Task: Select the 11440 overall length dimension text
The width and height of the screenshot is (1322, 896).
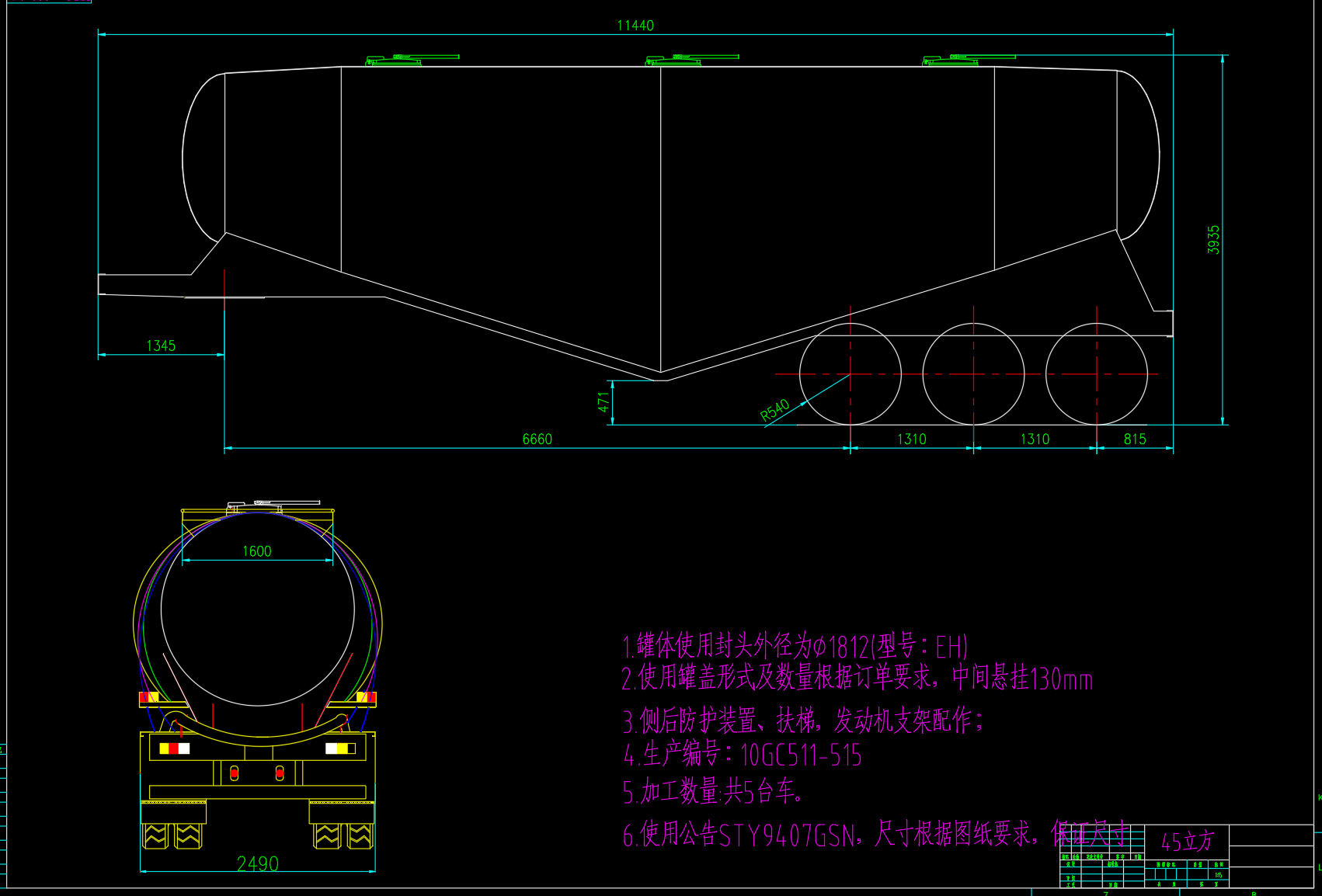Action: pyautogui.click(x=635, y=26)
